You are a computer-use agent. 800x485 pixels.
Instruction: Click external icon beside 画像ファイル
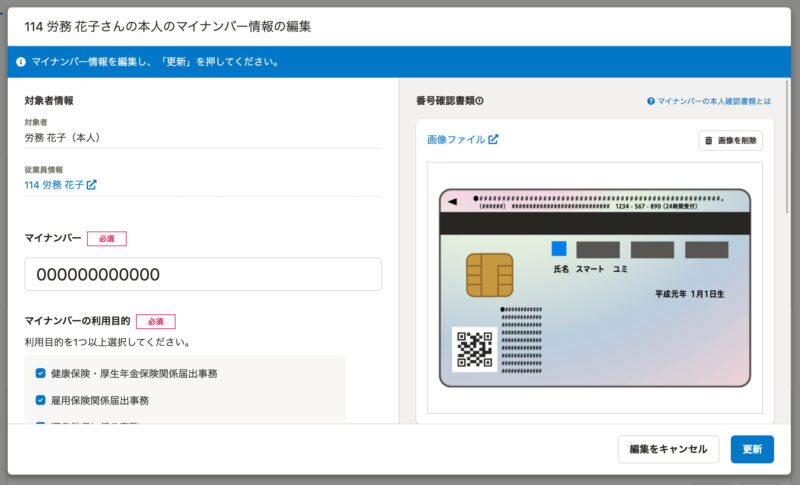tap(493, 139)
